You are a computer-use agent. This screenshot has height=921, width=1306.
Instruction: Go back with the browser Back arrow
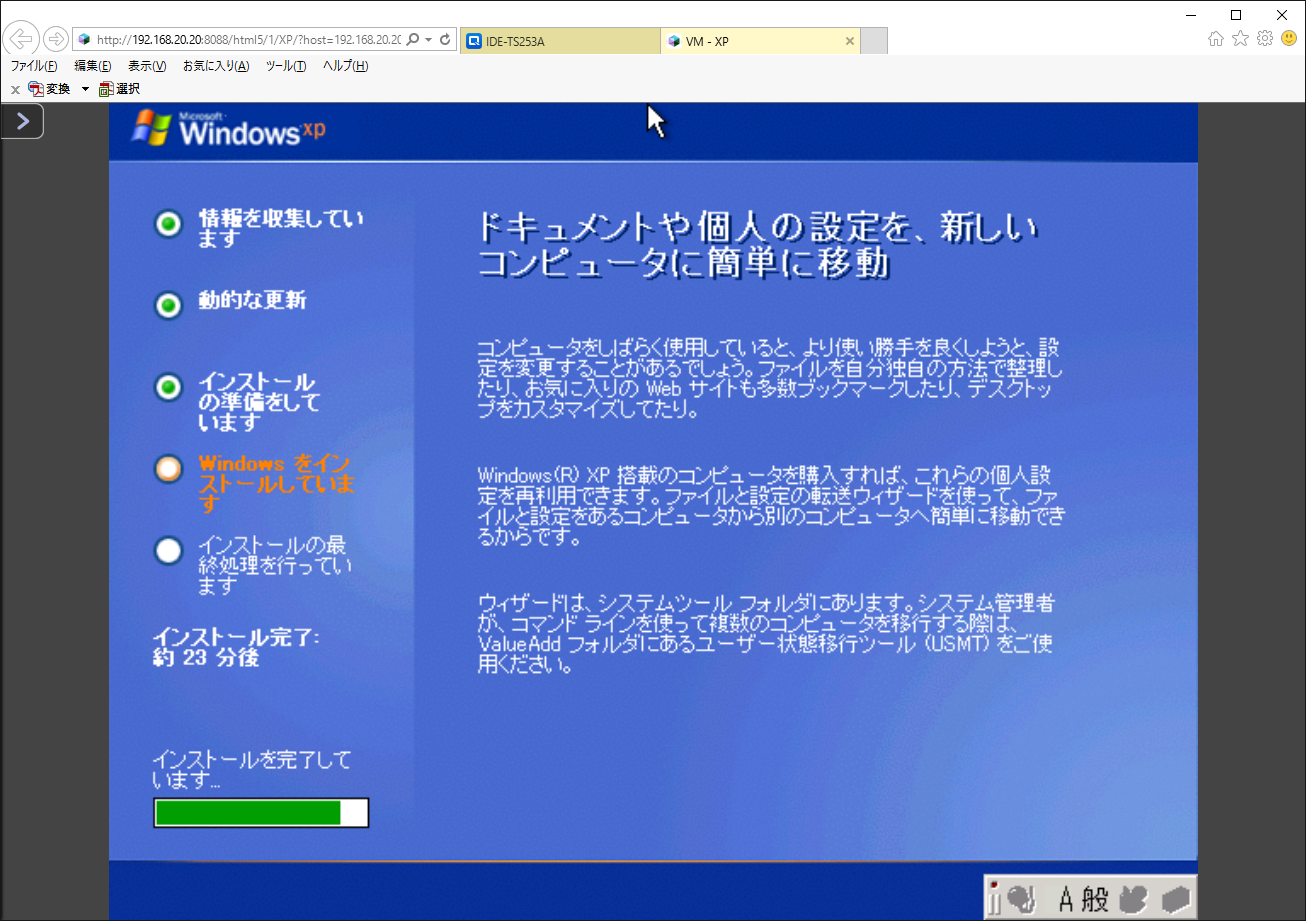click(x=21, y=39)
